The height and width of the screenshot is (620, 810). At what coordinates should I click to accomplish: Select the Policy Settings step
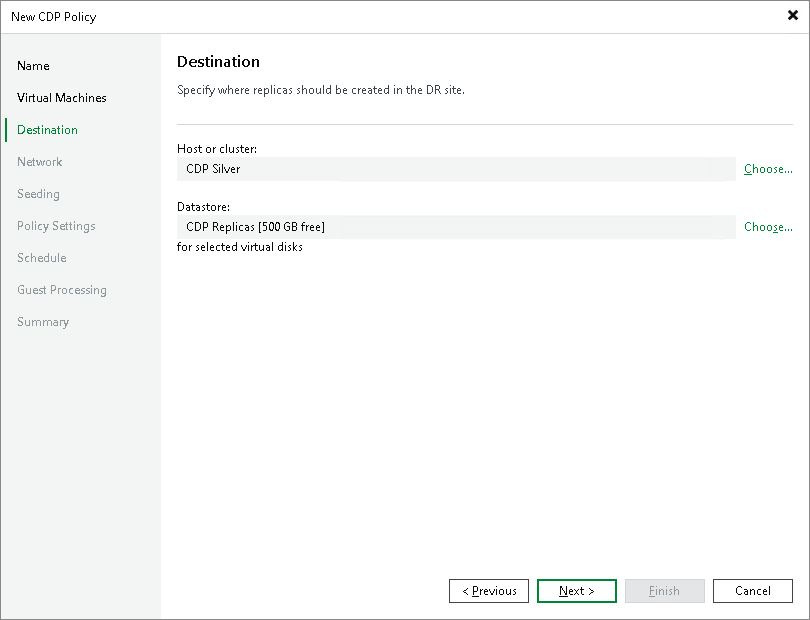coord(54,225)
